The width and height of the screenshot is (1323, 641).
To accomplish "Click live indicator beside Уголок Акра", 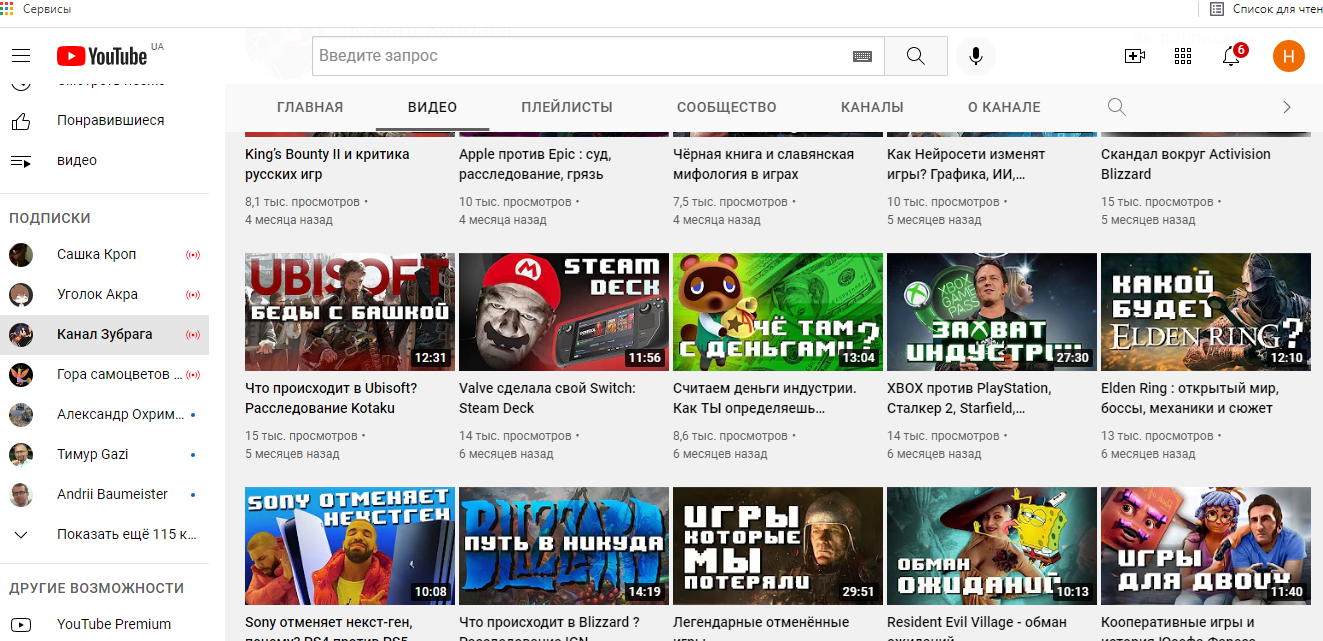I will 193,294.
